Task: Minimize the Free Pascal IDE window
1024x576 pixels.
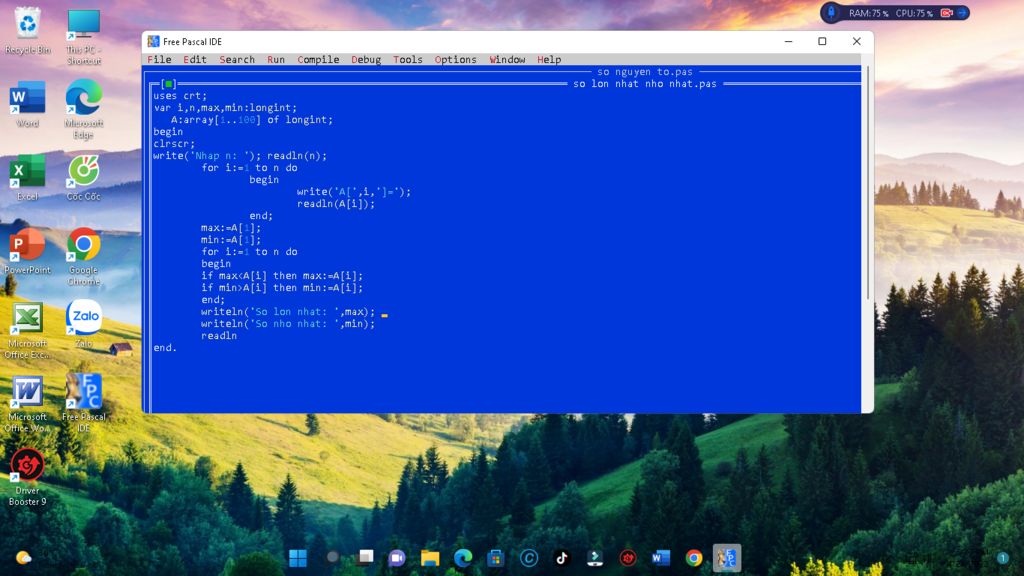Action: pos(788,41)
